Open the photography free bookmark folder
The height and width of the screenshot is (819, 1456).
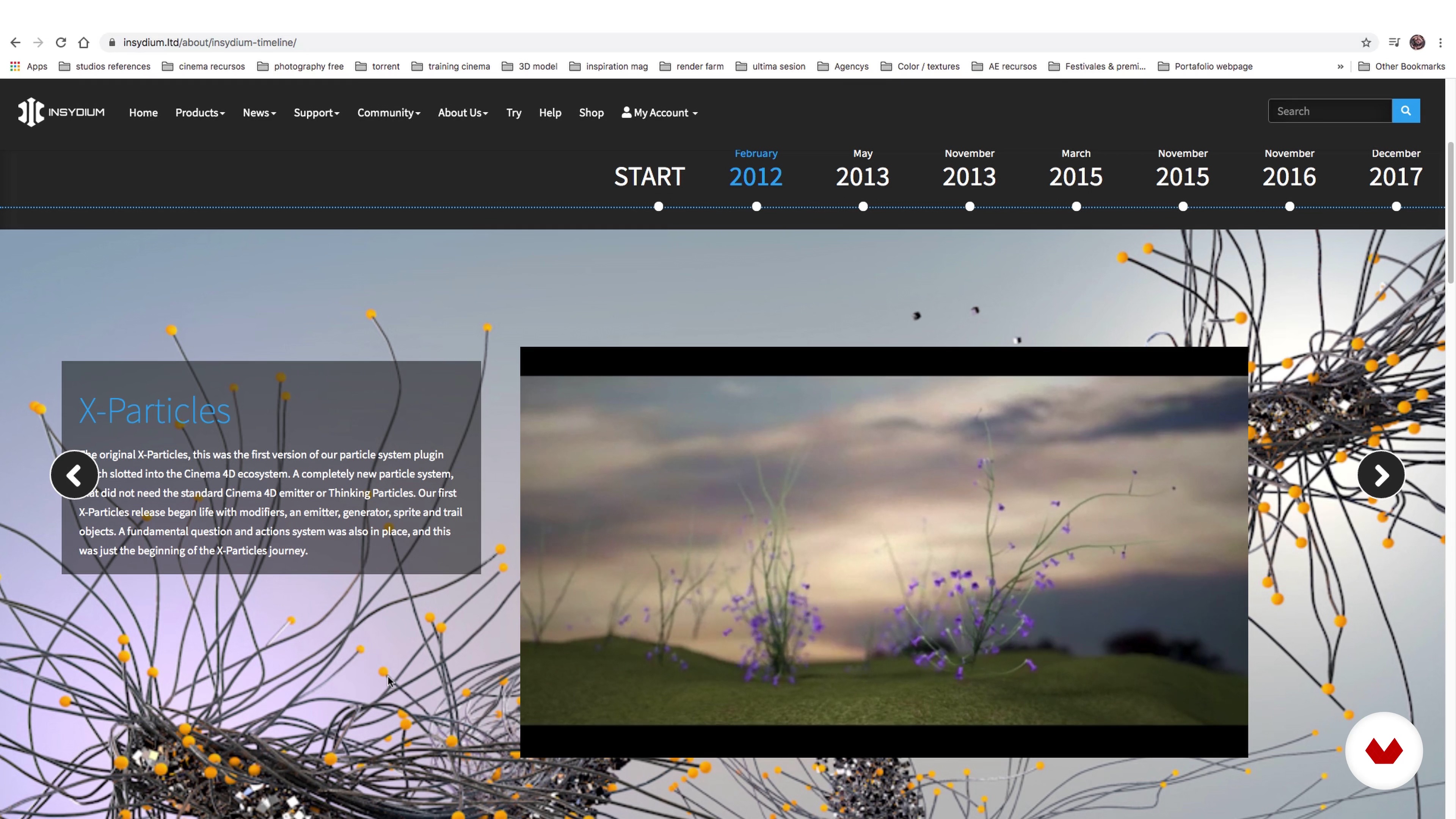coord(300,66)
